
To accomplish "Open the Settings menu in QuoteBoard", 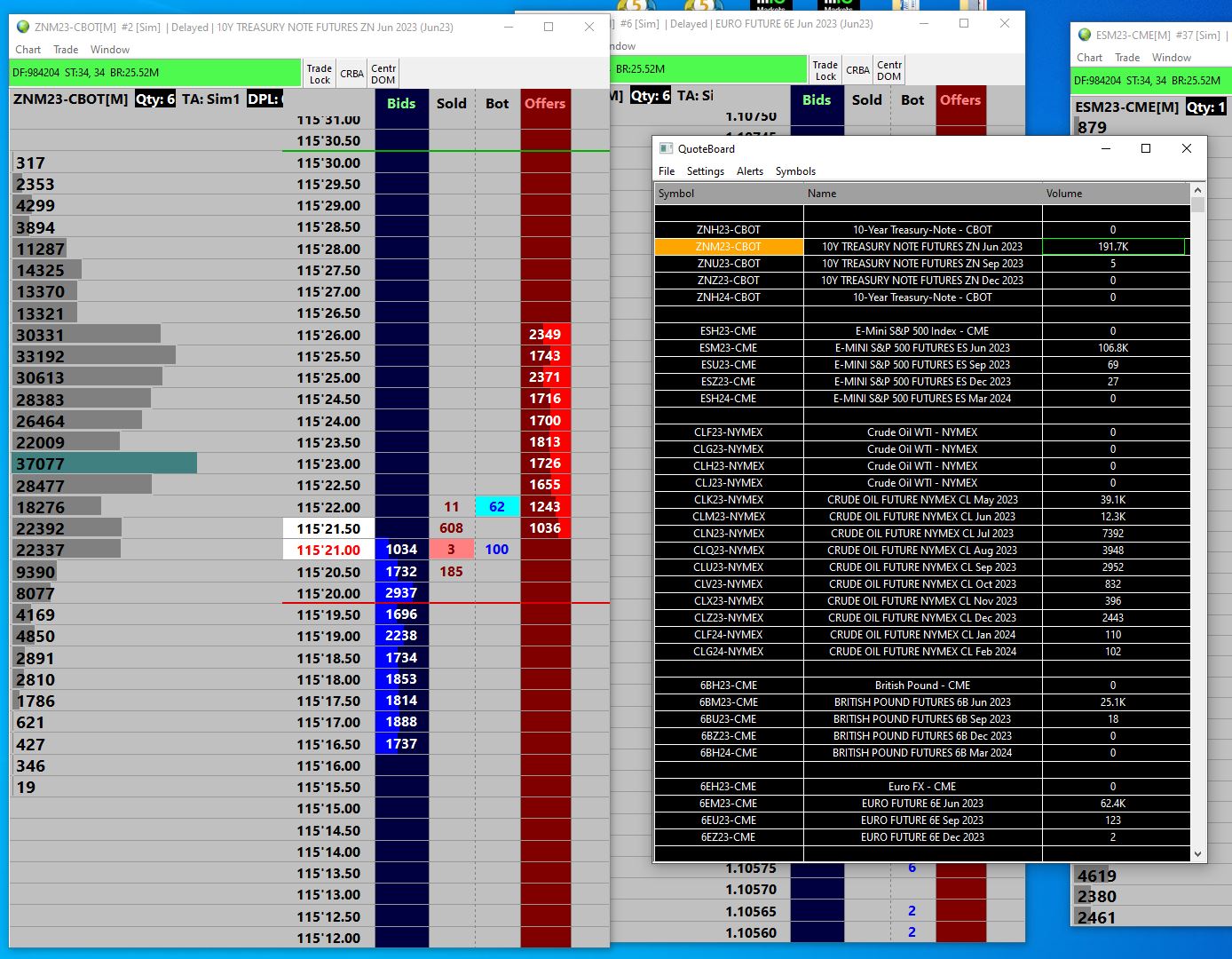I will point(706,171).
